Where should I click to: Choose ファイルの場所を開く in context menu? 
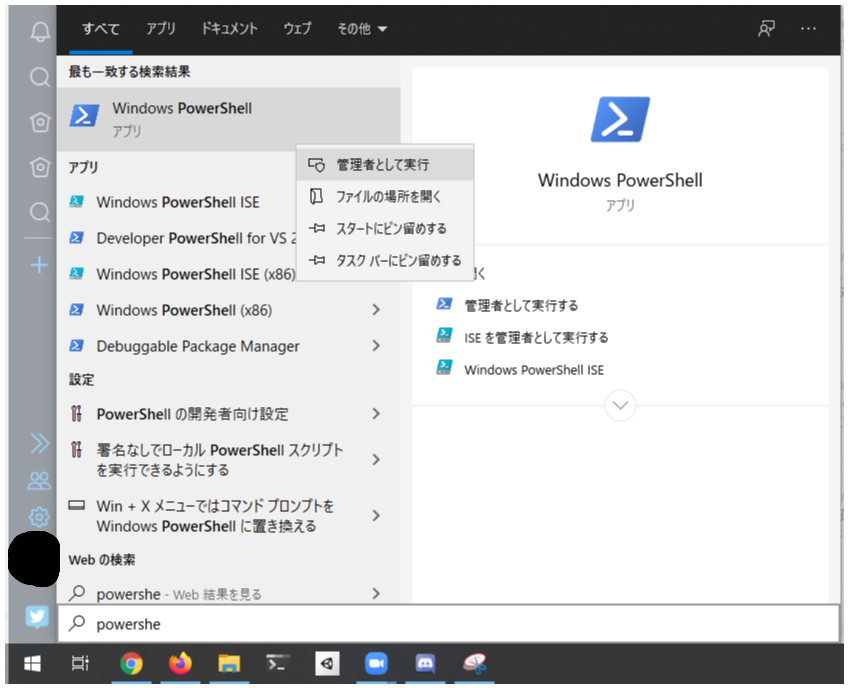[385, 196]
